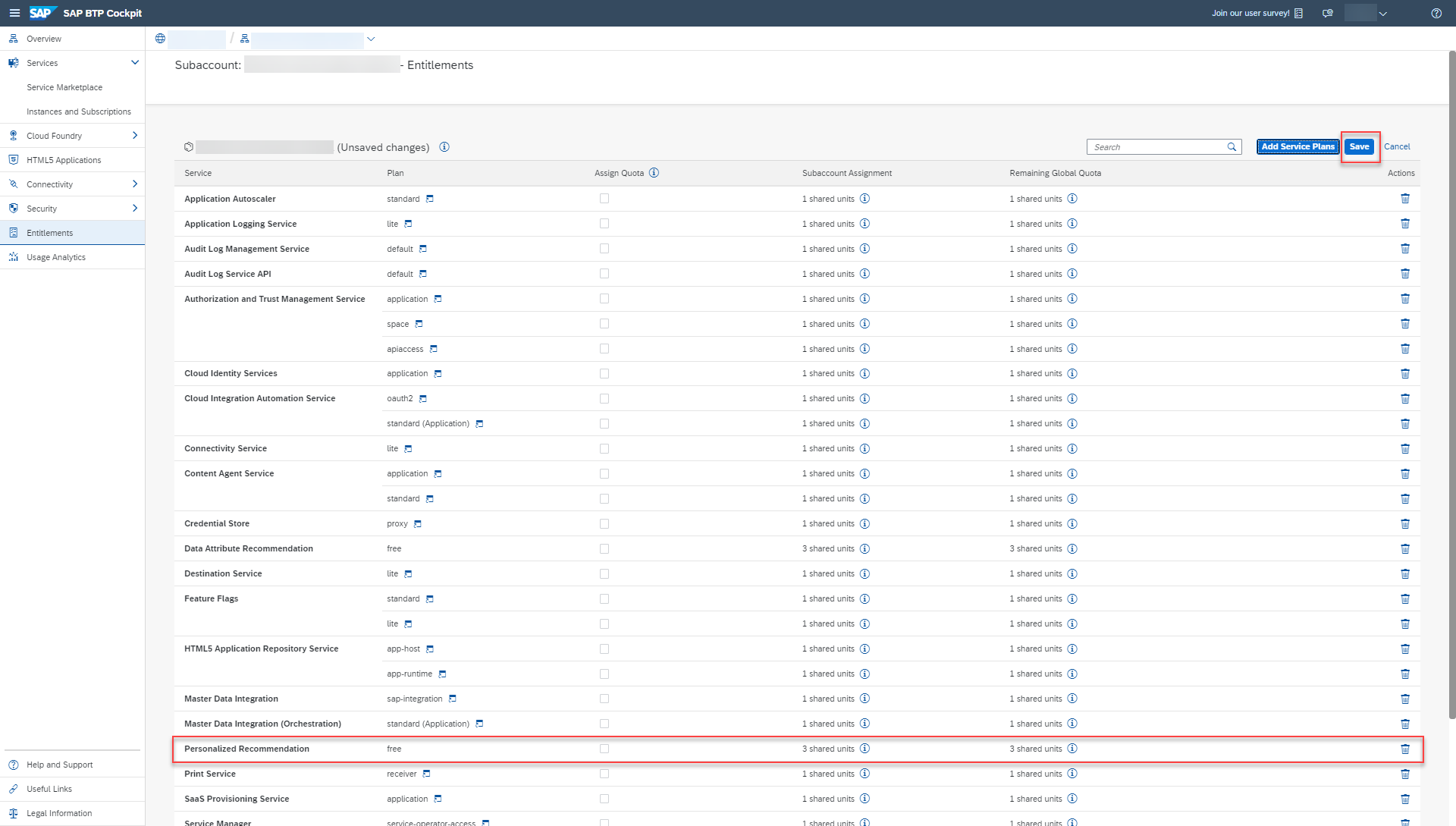Show Assign Quota column info
Image resolution: width=1456 pixels, height=826 pixels.
pos(654,173)
